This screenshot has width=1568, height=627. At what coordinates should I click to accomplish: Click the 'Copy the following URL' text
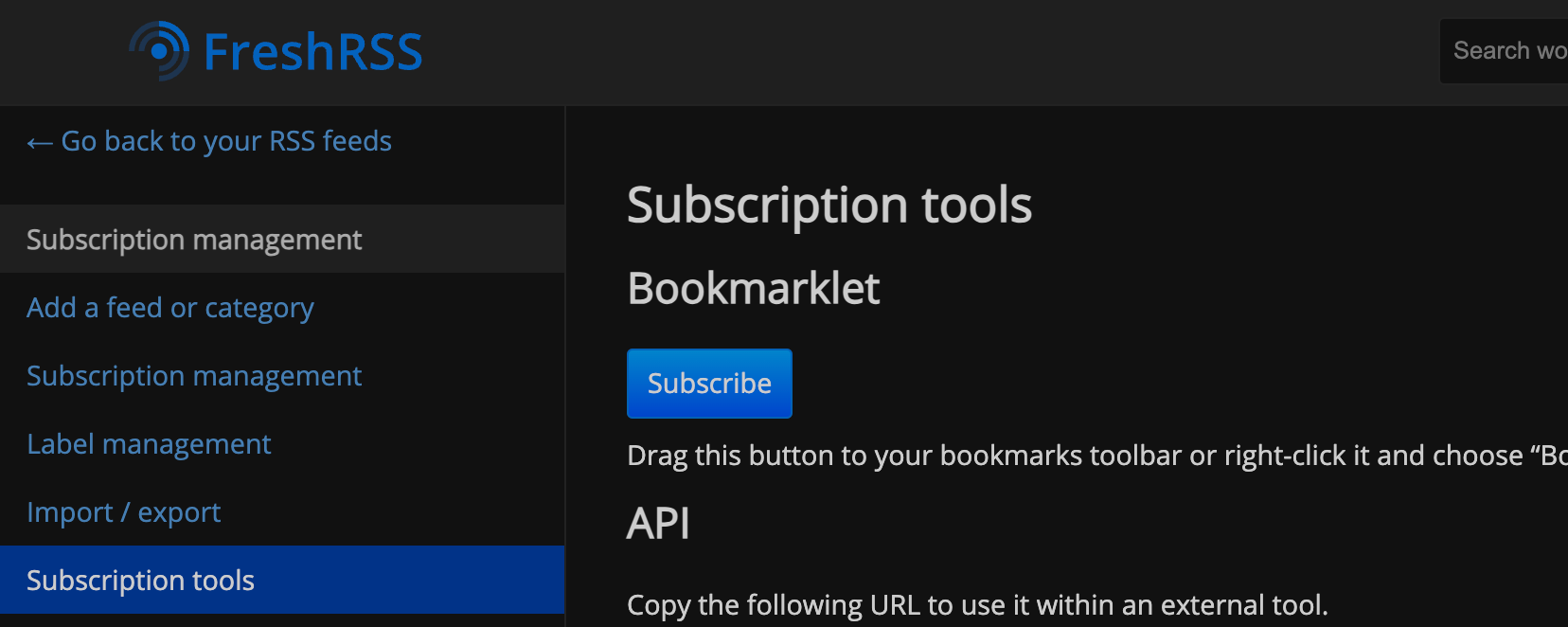coord(977,605)
